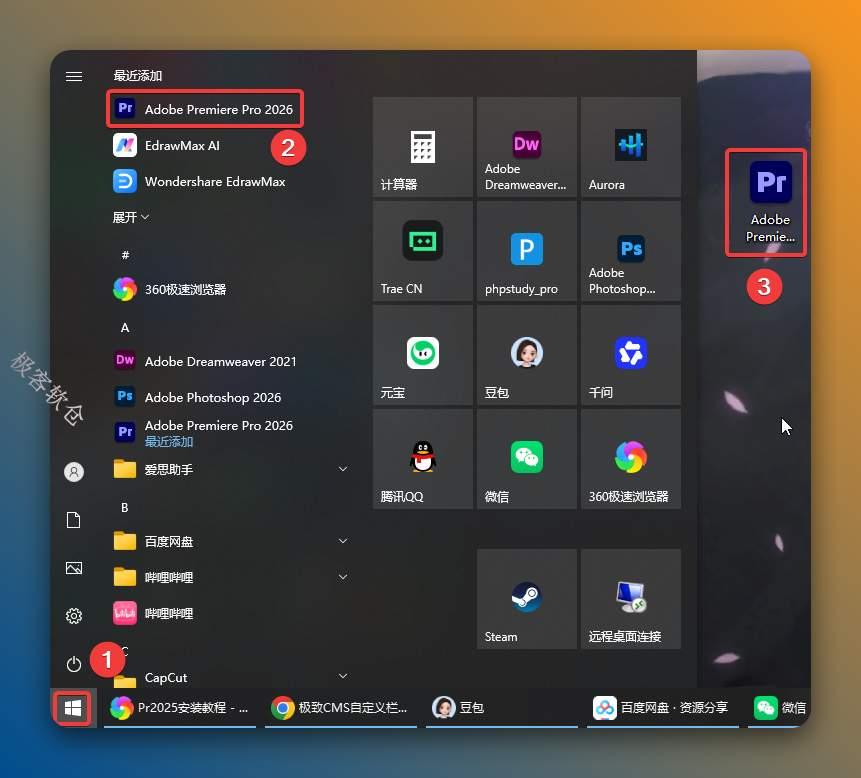This screenshot has width=861, height=778.
Task: Open the 豆包 tile
Action: pyautogui.click(x=527, y=355)
